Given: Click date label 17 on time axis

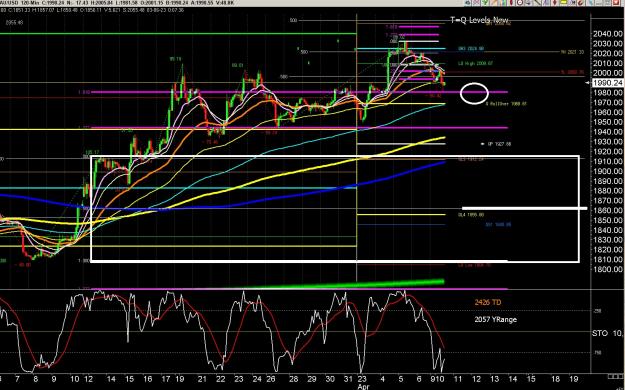Looking at the screenshot, I should click(x=166, y=379).
